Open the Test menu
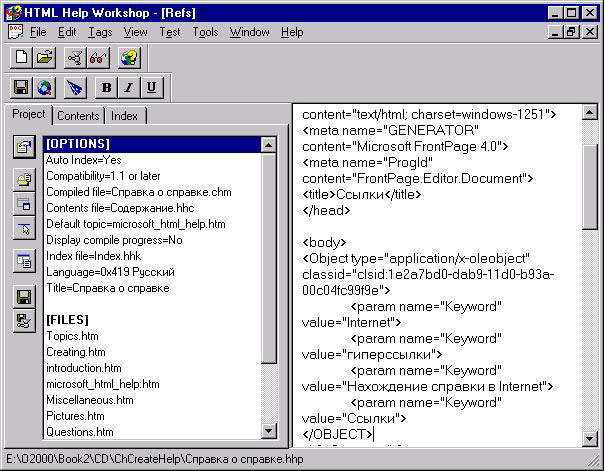 tap(170, 32)
